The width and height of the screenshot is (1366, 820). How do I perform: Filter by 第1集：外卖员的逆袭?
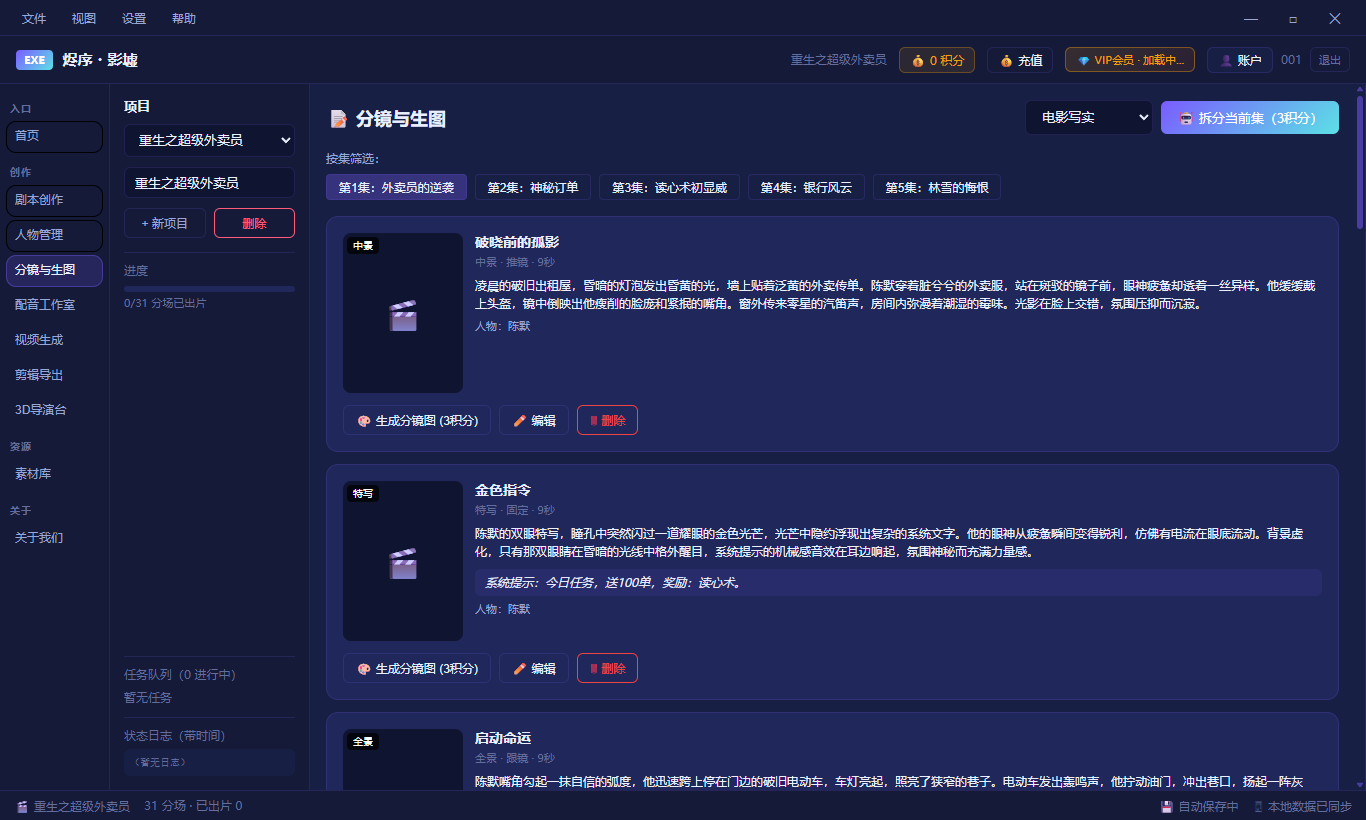pos(396,188)
